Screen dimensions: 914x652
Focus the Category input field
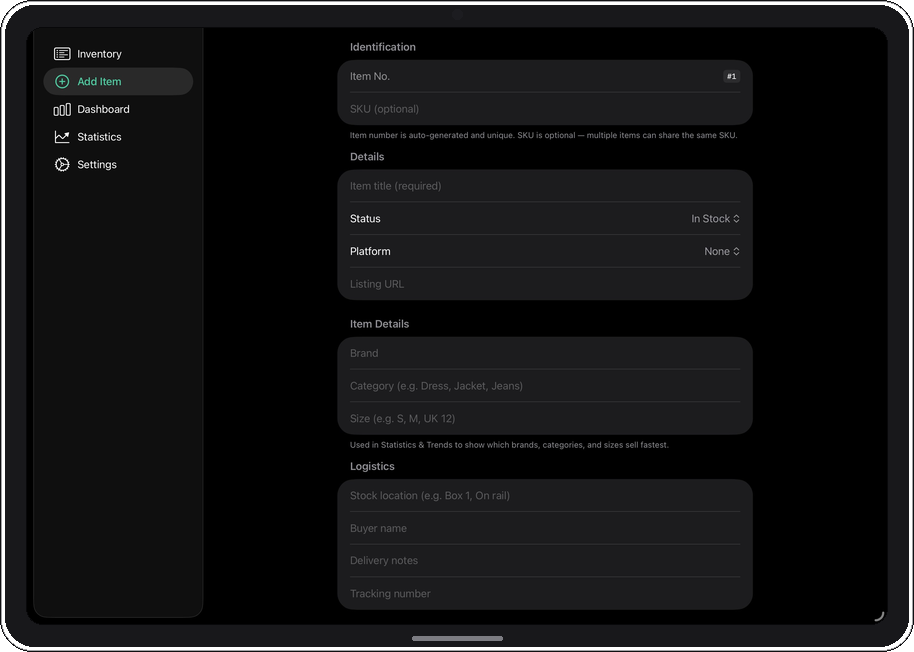coord(545,386)
